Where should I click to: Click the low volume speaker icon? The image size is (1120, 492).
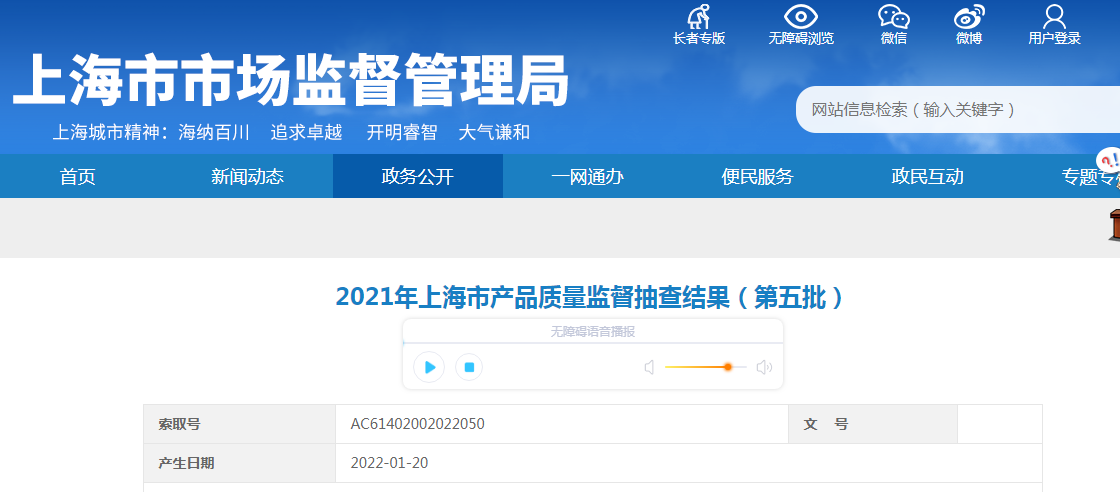(649, 367)
